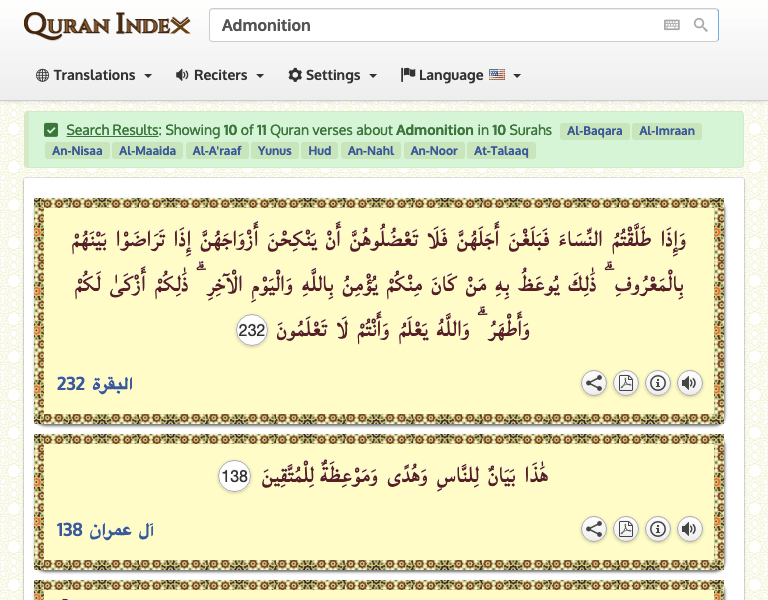Screen dimensions: 768x600
Task: Click the speaker icon beside Reciters
Action: 182,75
